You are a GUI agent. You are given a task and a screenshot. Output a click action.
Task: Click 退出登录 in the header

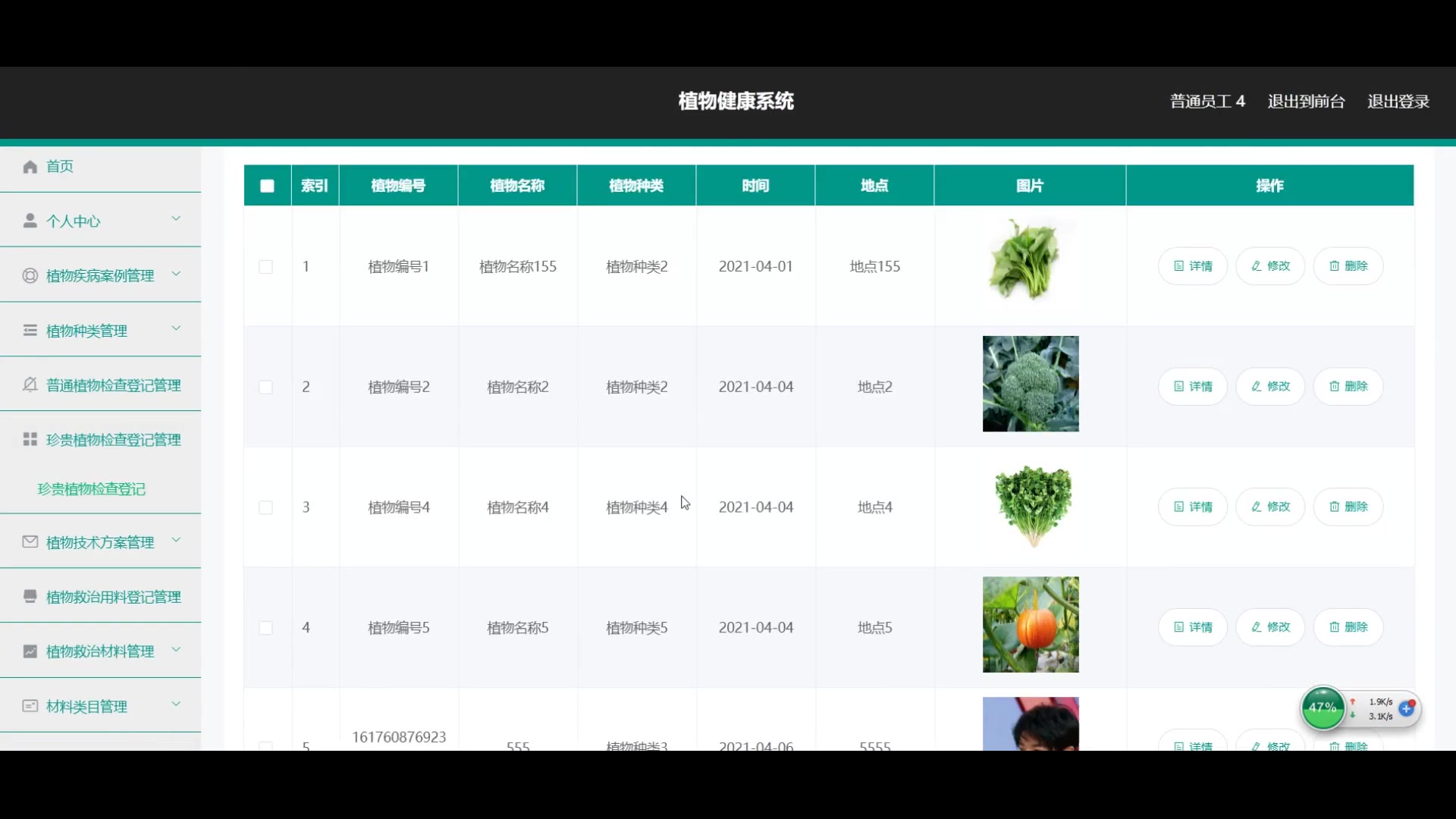tap(1398, 102)
